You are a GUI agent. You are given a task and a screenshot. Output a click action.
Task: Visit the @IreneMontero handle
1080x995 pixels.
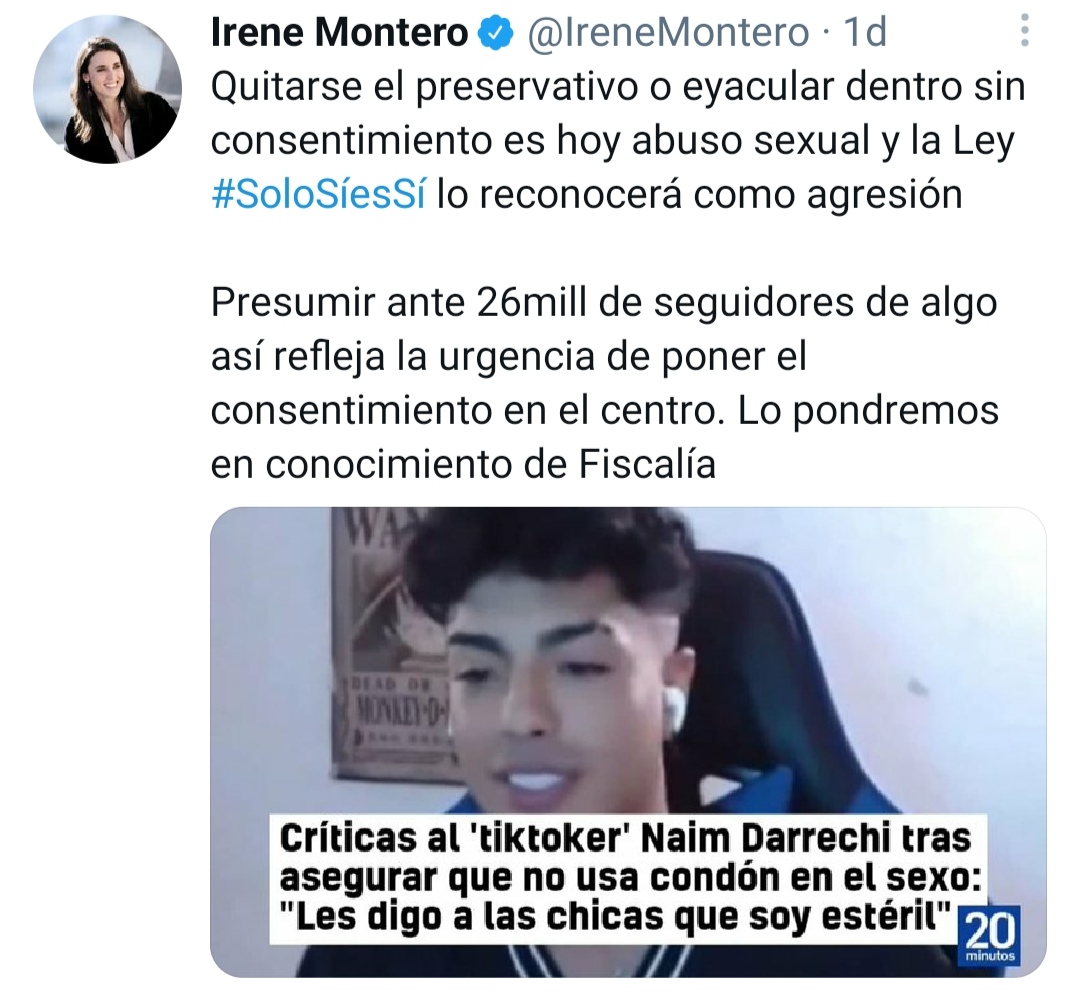click(x=667, y=32)
